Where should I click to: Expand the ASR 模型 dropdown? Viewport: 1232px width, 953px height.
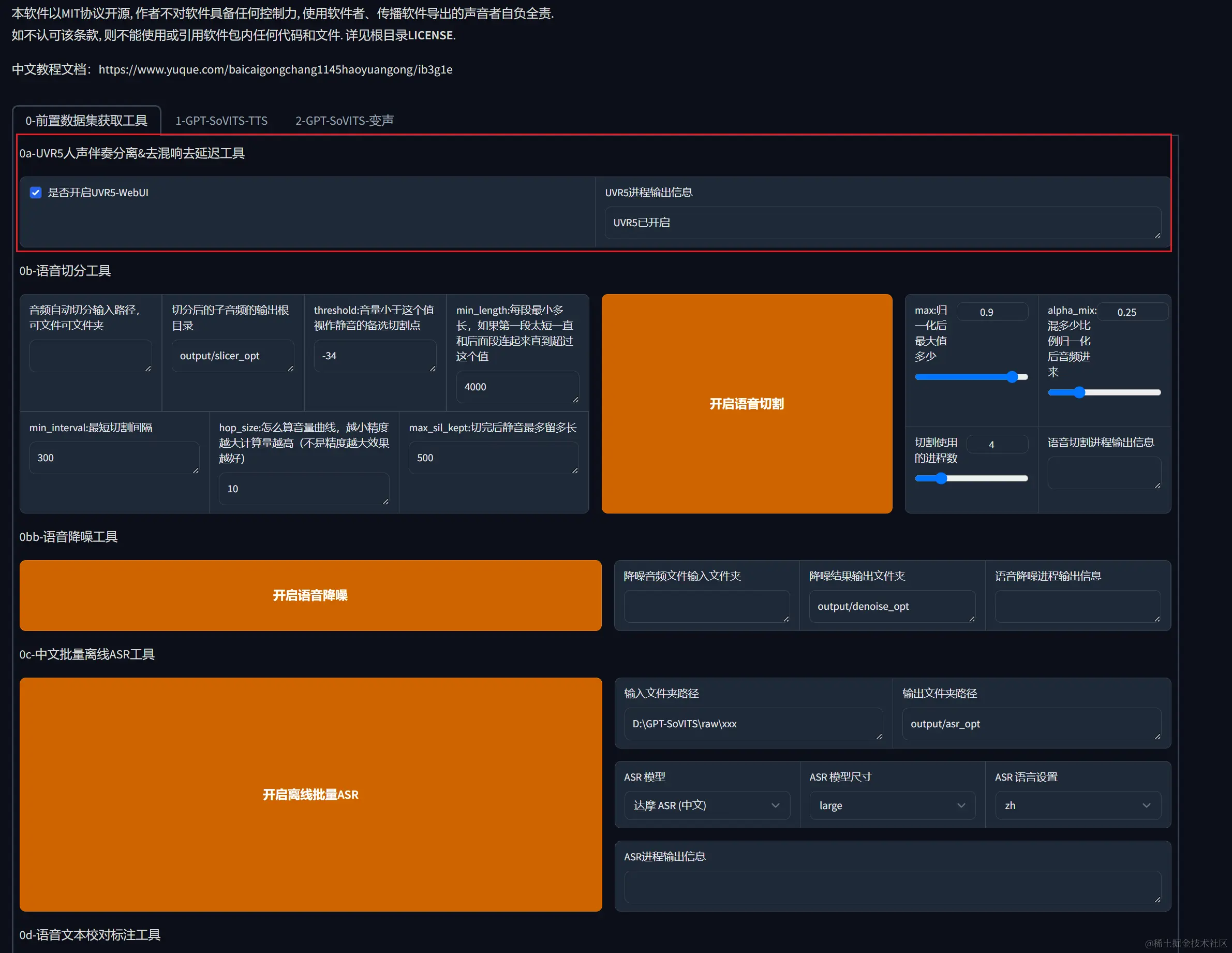click(707, 805)
